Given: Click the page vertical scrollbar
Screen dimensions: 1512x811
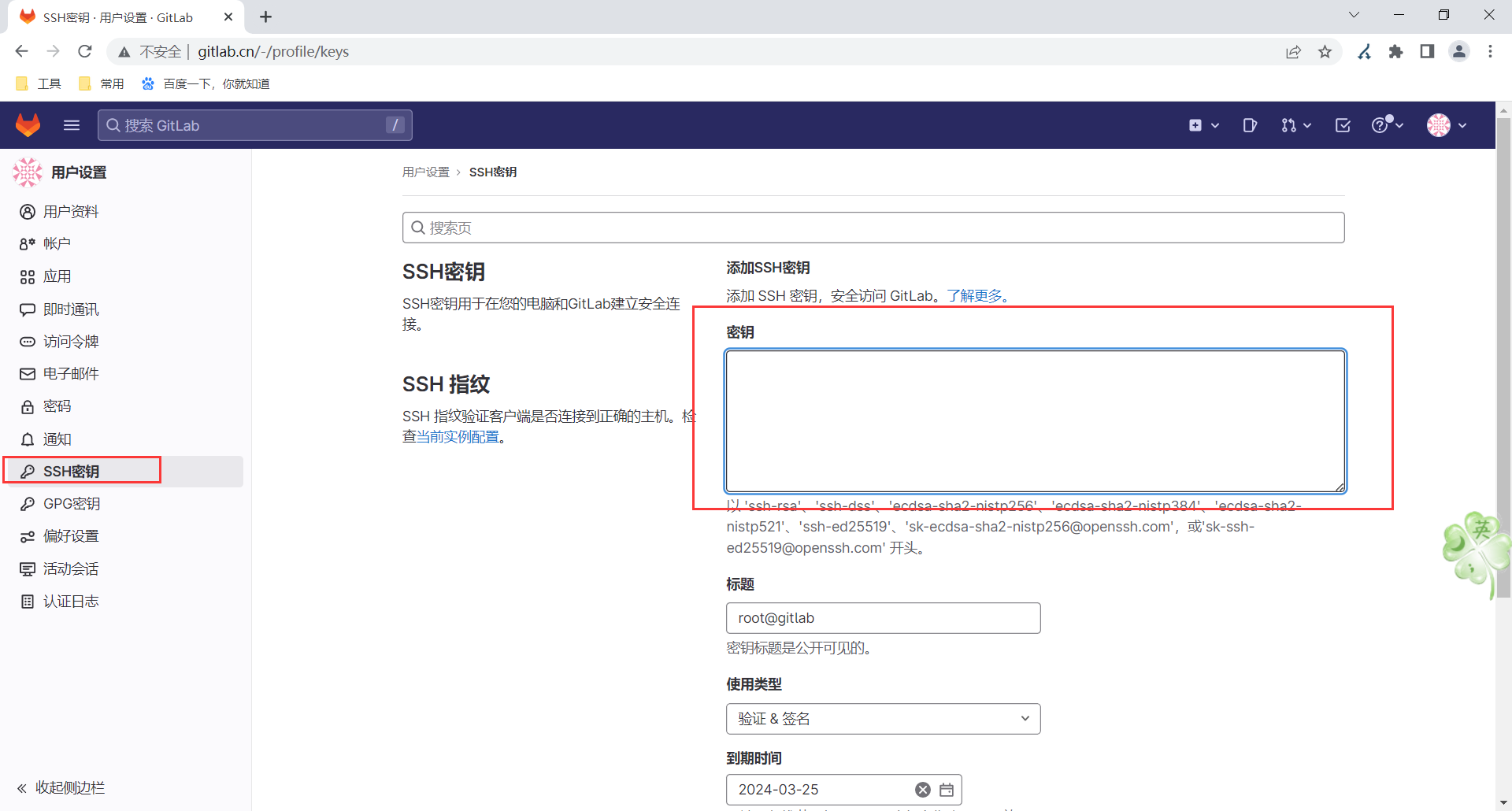Looking at the screenshot, I should point(1503,358).
